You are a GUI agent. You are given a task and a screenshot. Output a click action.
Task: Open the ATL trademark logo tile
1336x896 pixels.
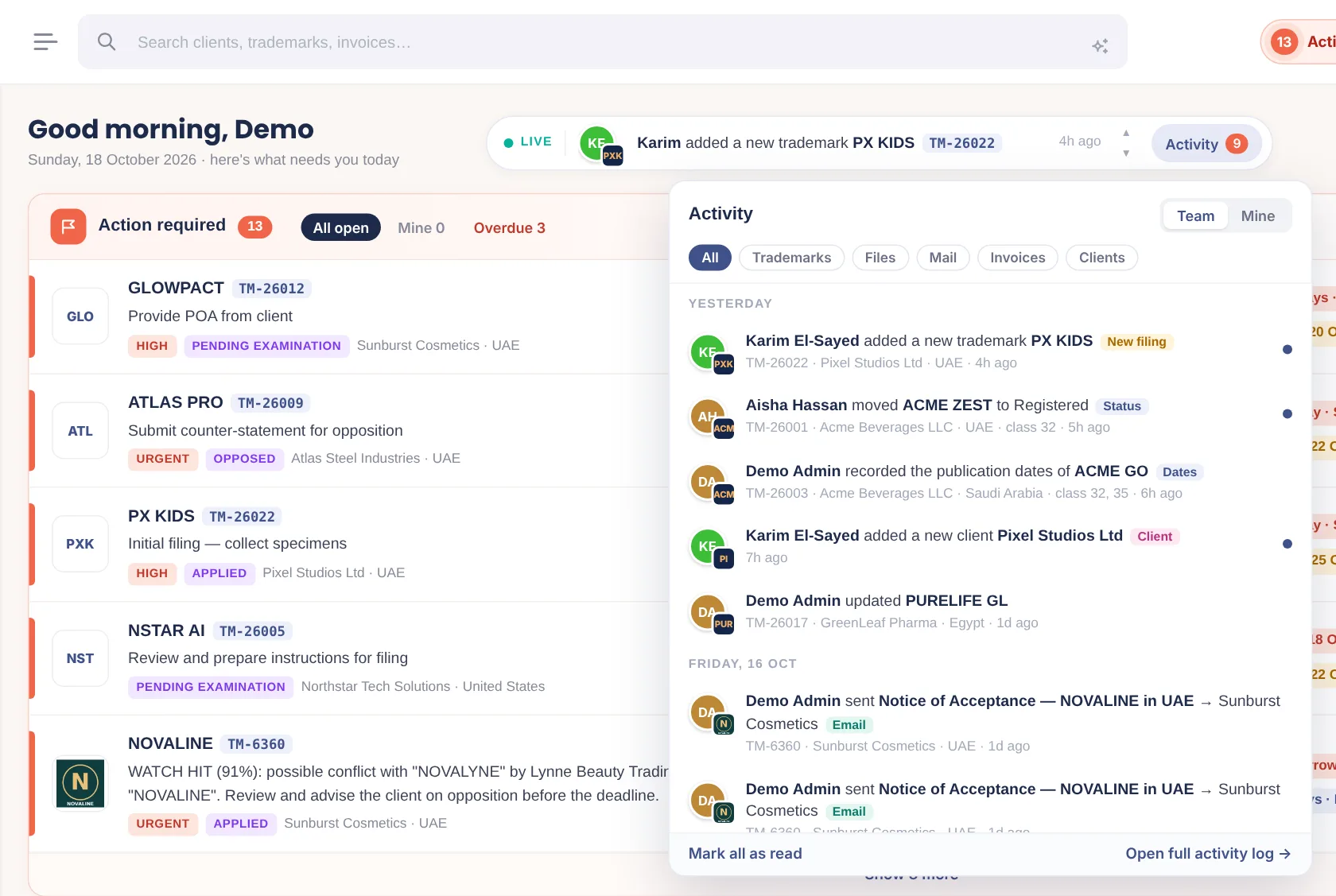point(80,431)
